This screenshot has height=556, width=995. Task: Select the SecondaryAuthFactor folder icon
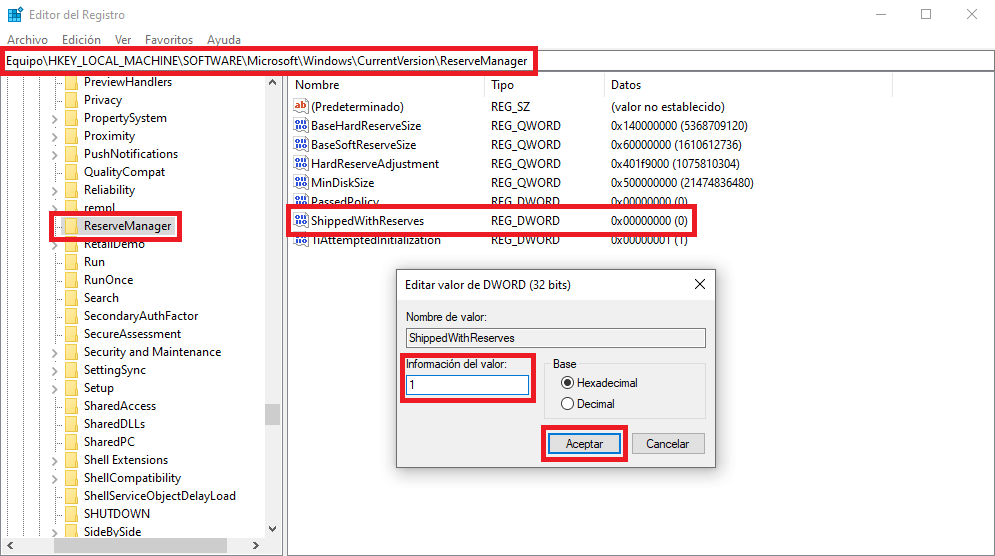72,315
